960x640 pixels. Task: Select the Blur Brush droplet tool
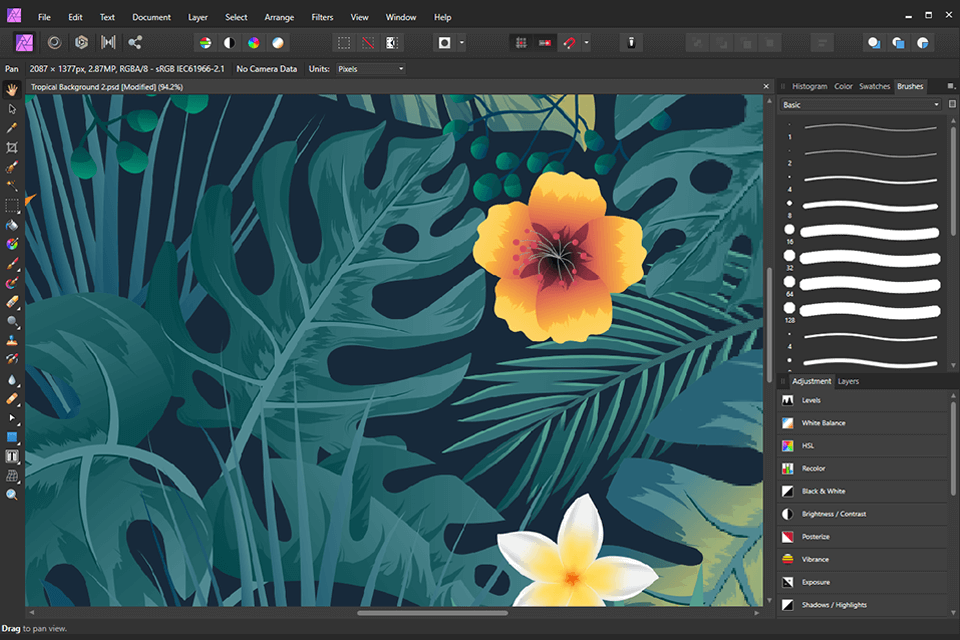tap(12, 380)
